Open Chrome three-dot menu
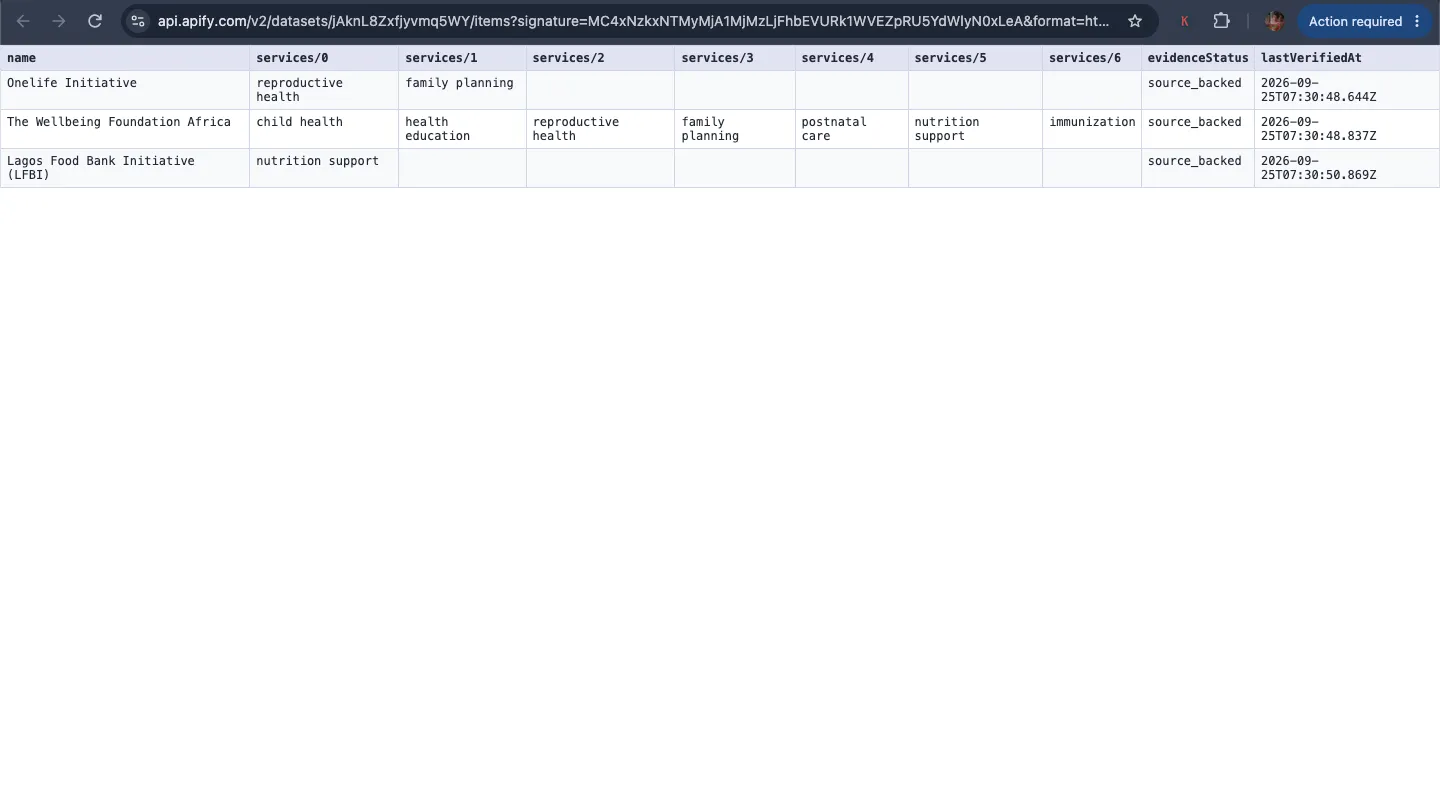1440x789 pixels. click(1417, 21)
